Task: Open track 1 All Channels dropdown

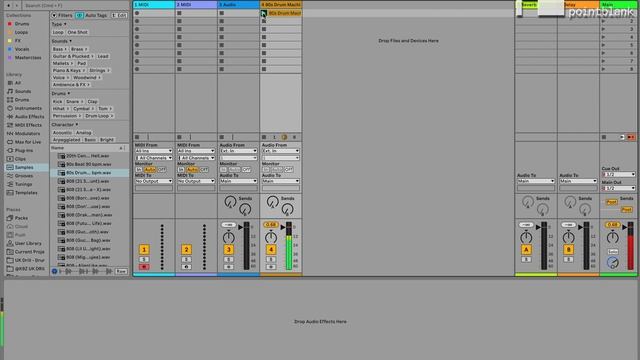Action: point(154,158)
